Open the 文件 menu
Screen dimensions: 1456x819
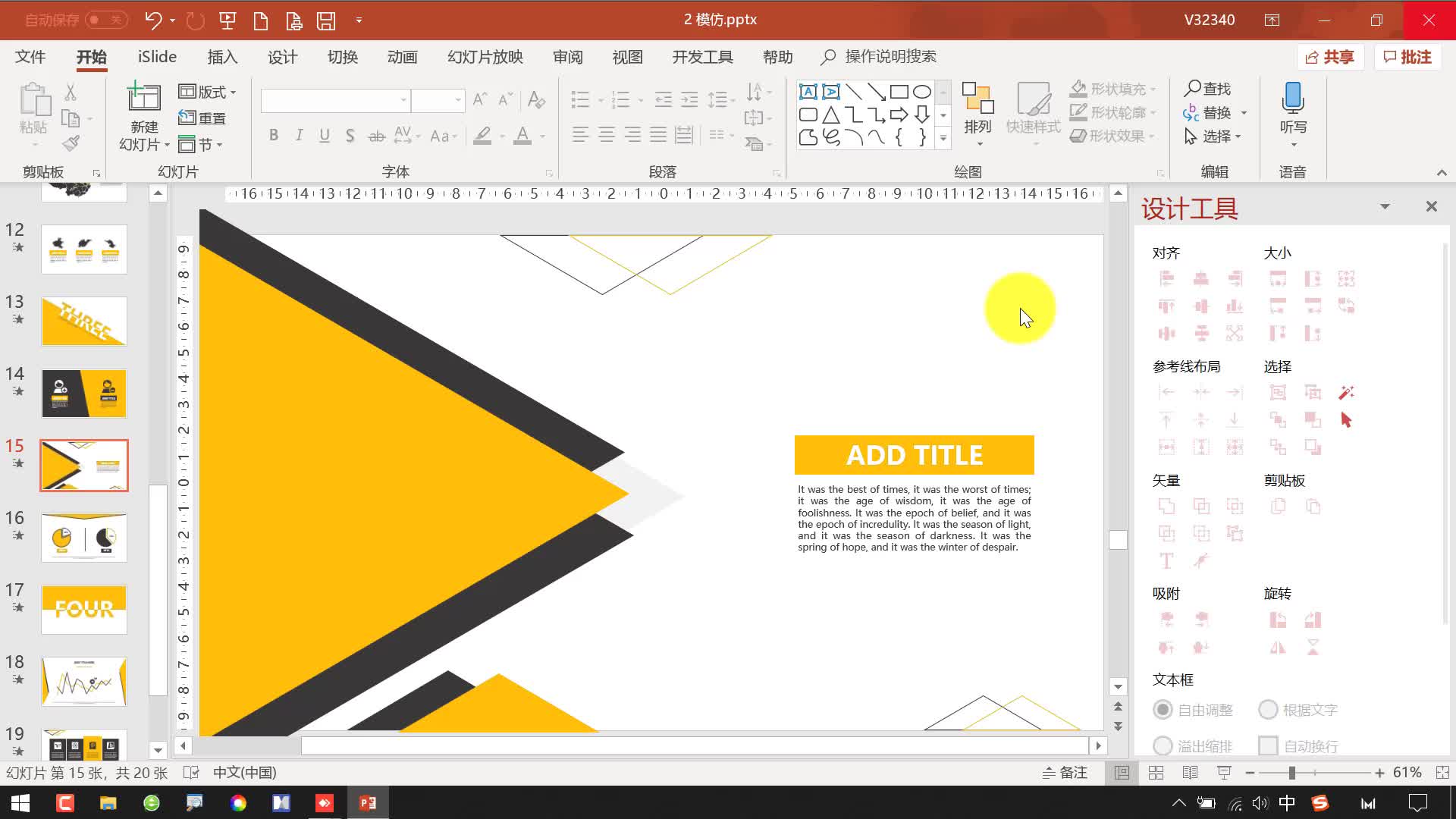point(30,57)
